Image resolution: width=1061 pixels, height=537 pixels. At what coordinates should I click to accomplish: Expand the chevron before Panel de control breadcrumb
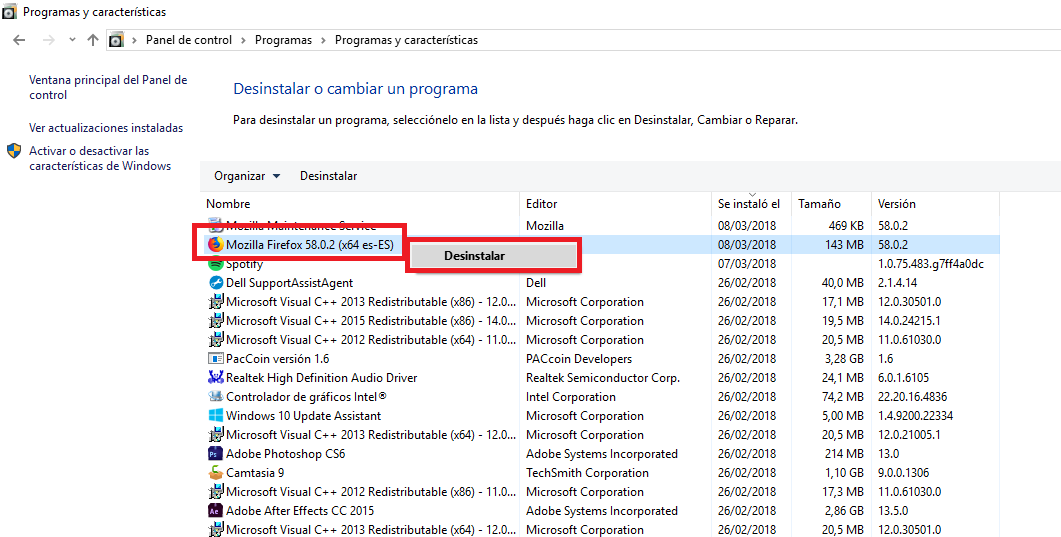point(135,41)
